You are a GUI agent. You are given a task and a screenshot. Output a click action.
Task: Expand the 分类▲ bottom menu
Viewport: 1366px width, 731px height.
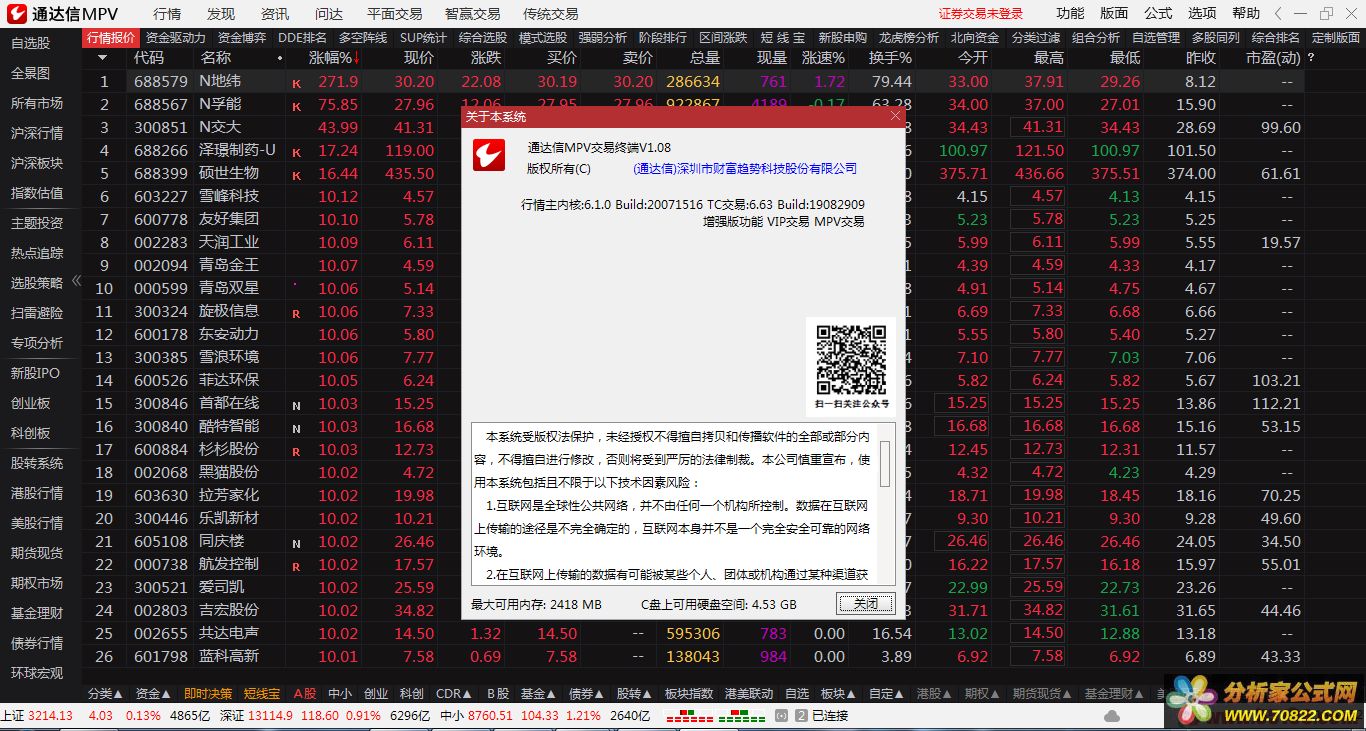tap(105, 693)
